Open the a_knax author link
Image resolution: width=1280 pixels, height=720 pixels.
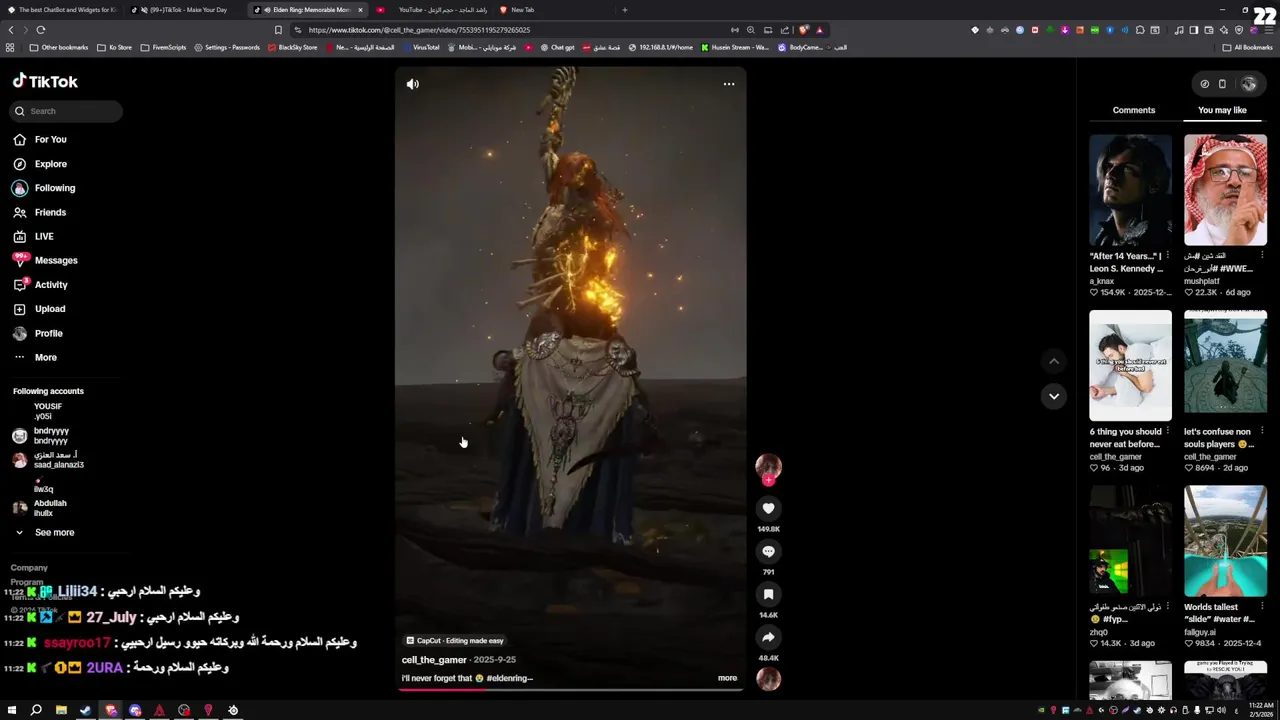pos(1101,281)
